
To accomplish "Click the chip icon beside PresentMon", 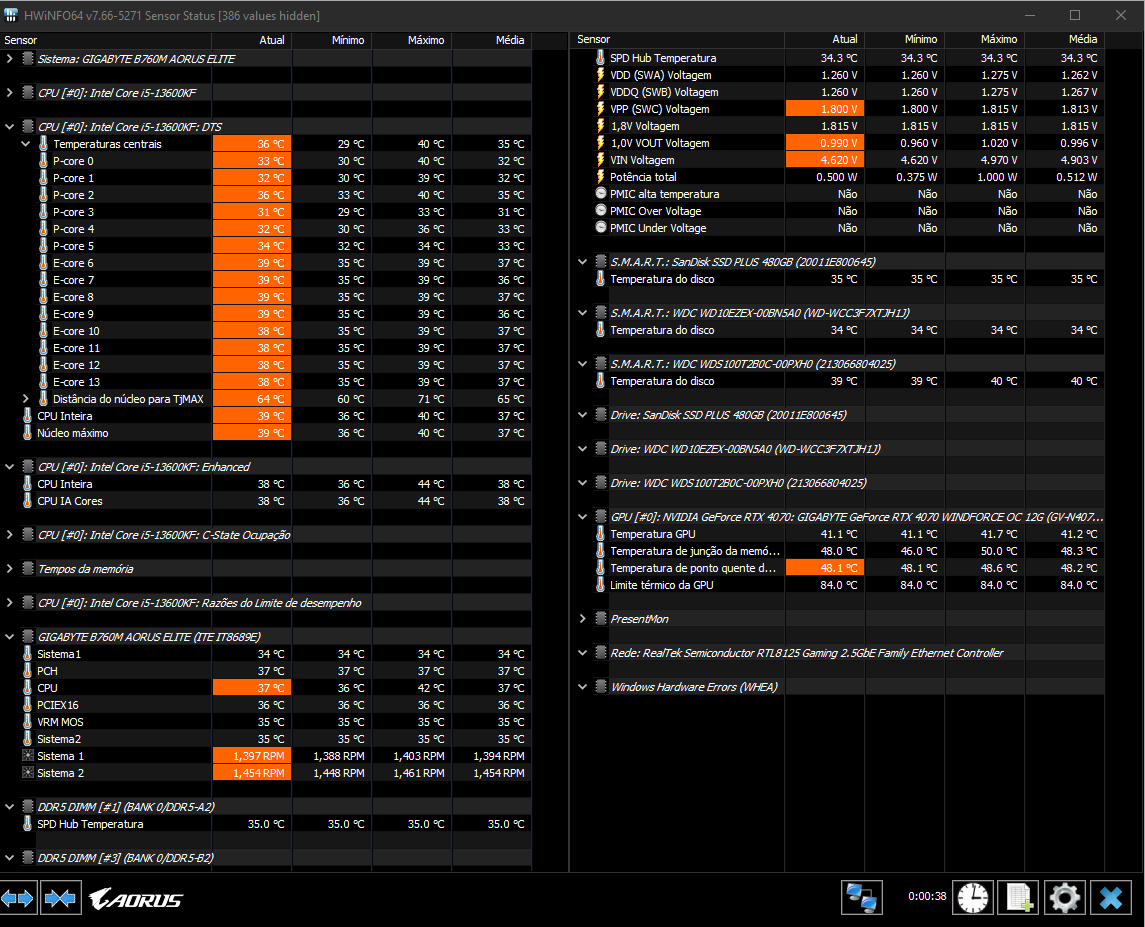I will click(600, 619).
